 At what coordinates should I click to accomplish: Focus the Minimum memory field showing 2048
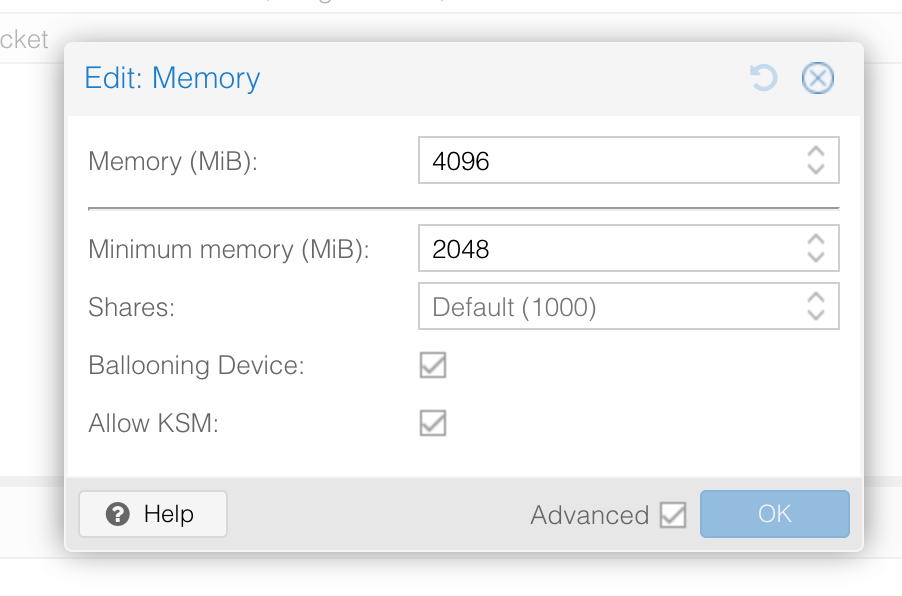[x=610, y=249]
